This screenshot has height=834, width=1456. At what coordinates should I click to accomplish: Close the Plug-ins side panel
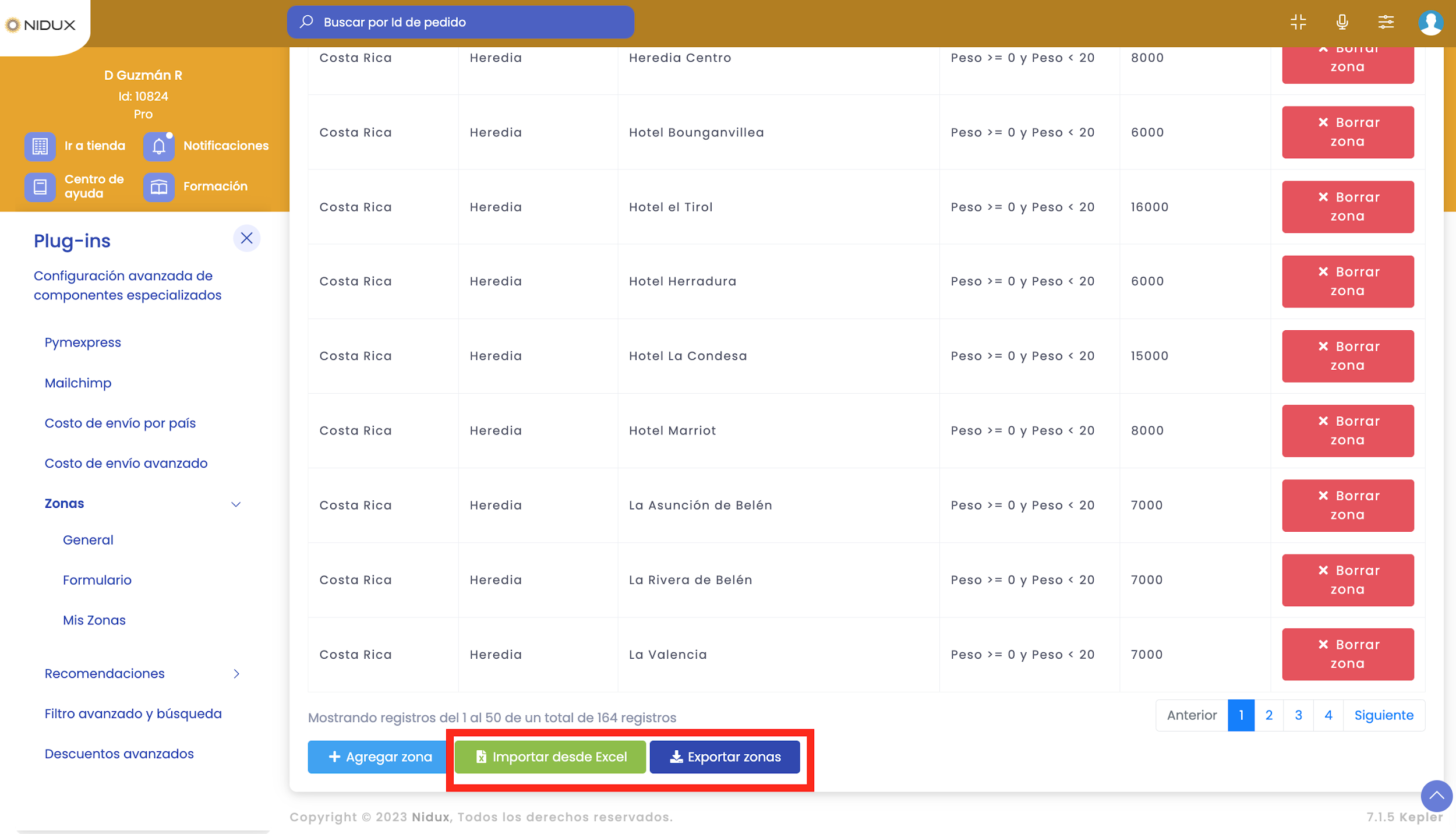pyautogui.click(x=246, y=238)
